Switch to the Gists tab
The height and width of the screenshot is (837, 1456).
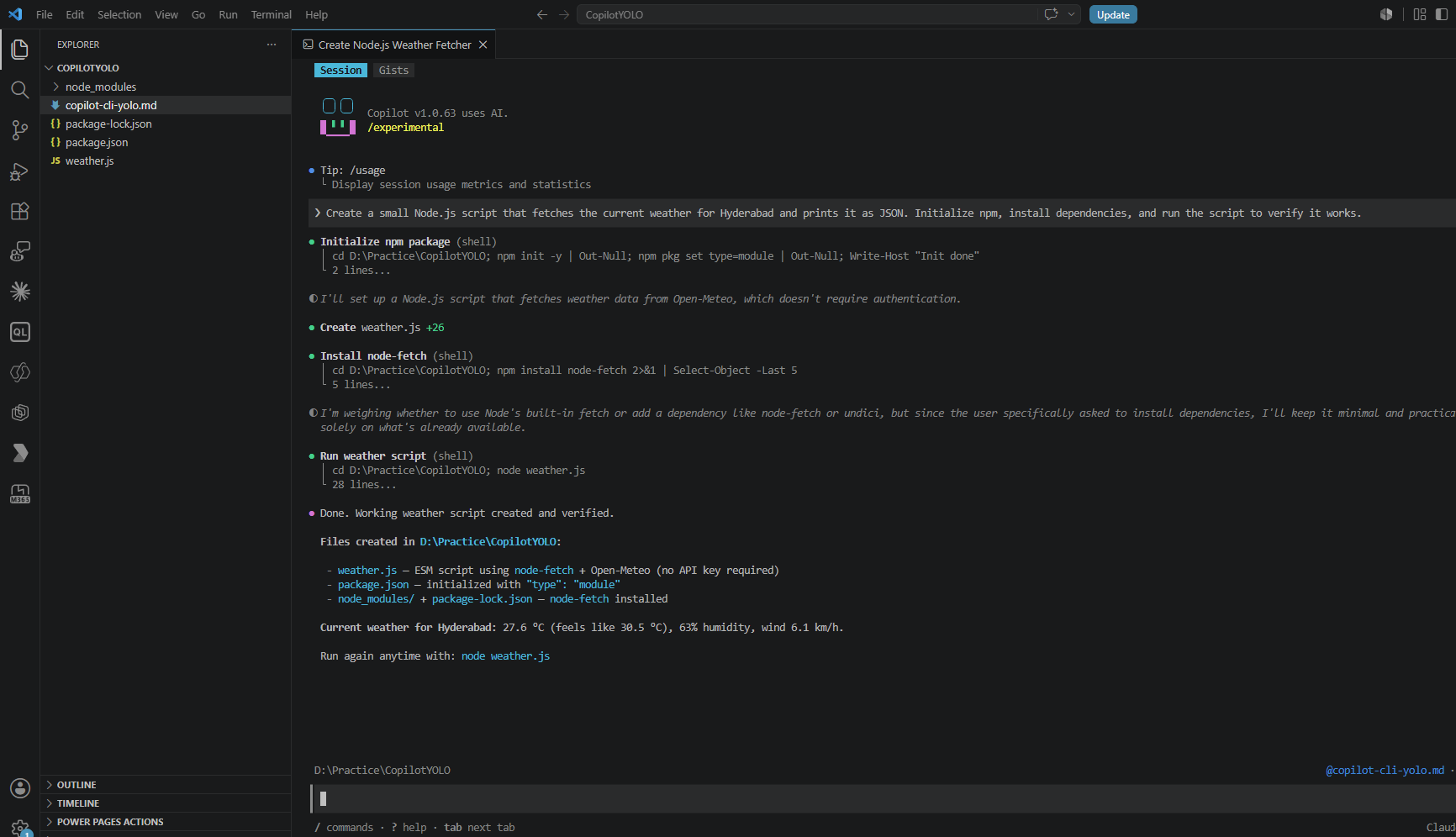tap(393, 71)
